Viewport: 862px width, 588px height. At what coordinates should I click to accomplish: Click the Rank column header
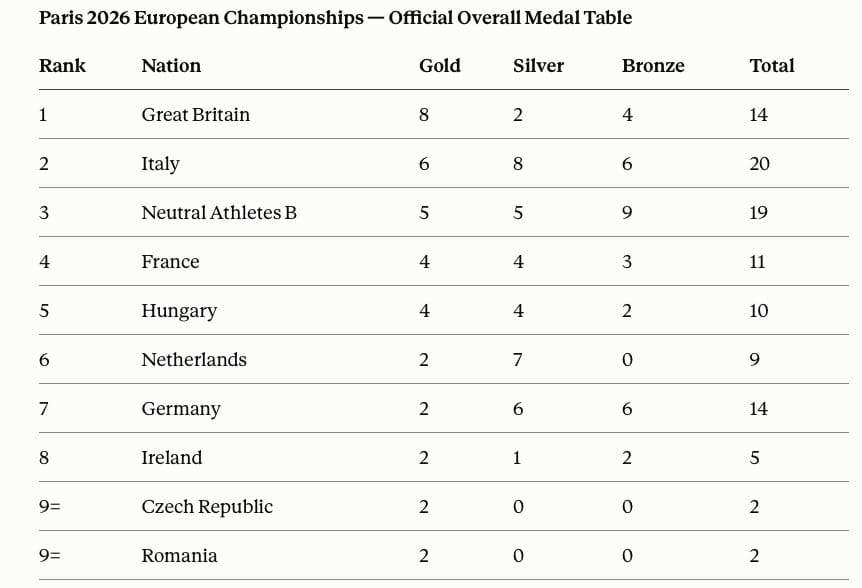[62, 66]
